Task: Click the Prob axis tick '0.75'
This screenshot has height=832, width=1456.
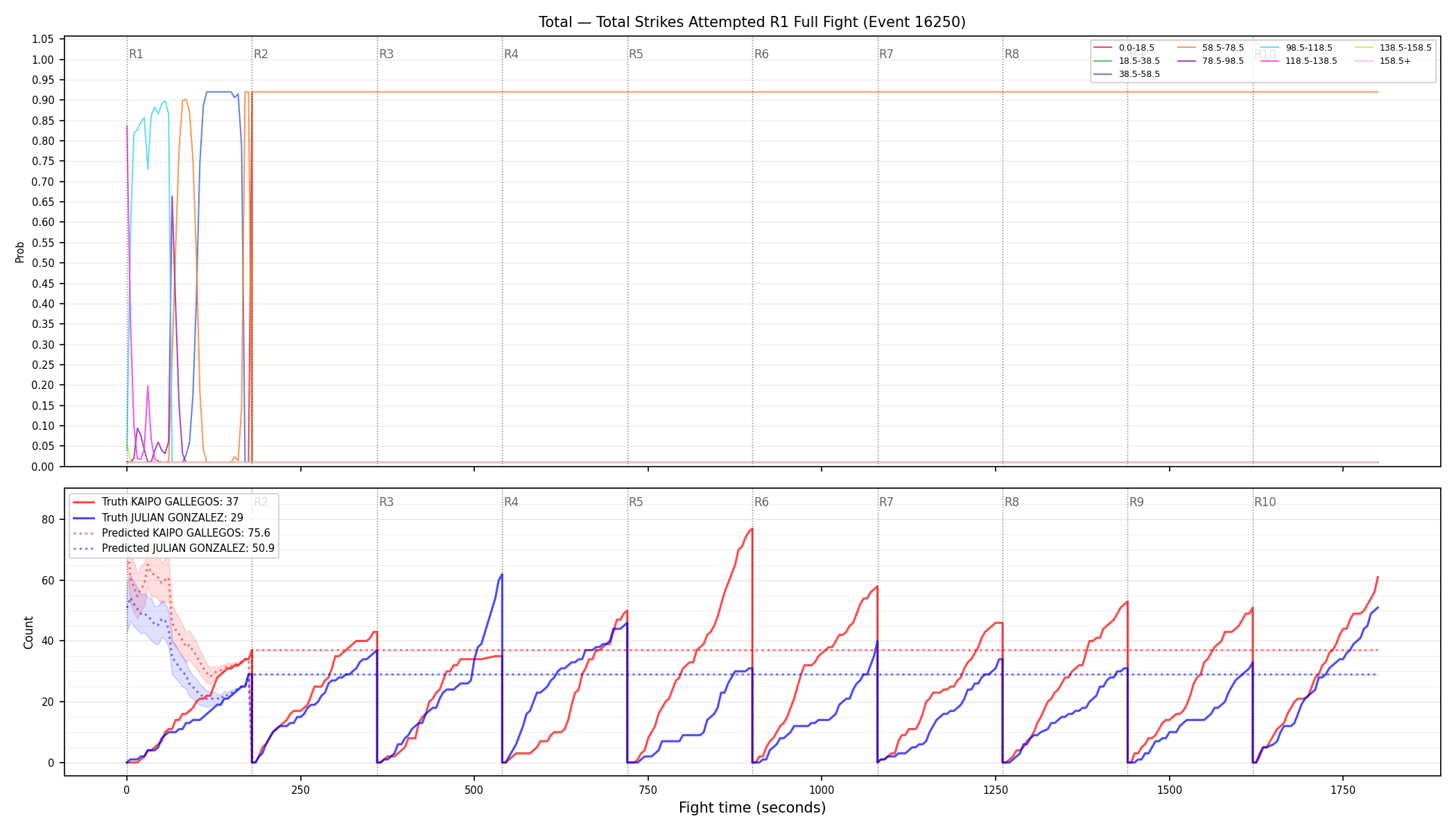Action: click(x=43, y=161)
